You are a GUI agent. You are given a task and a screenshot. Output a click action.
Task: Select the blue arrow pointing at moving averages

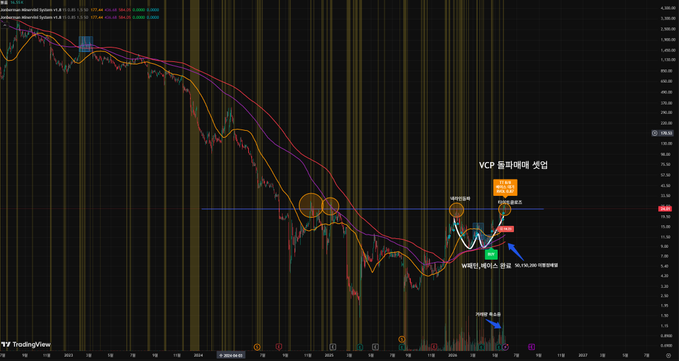coord(516,252)
